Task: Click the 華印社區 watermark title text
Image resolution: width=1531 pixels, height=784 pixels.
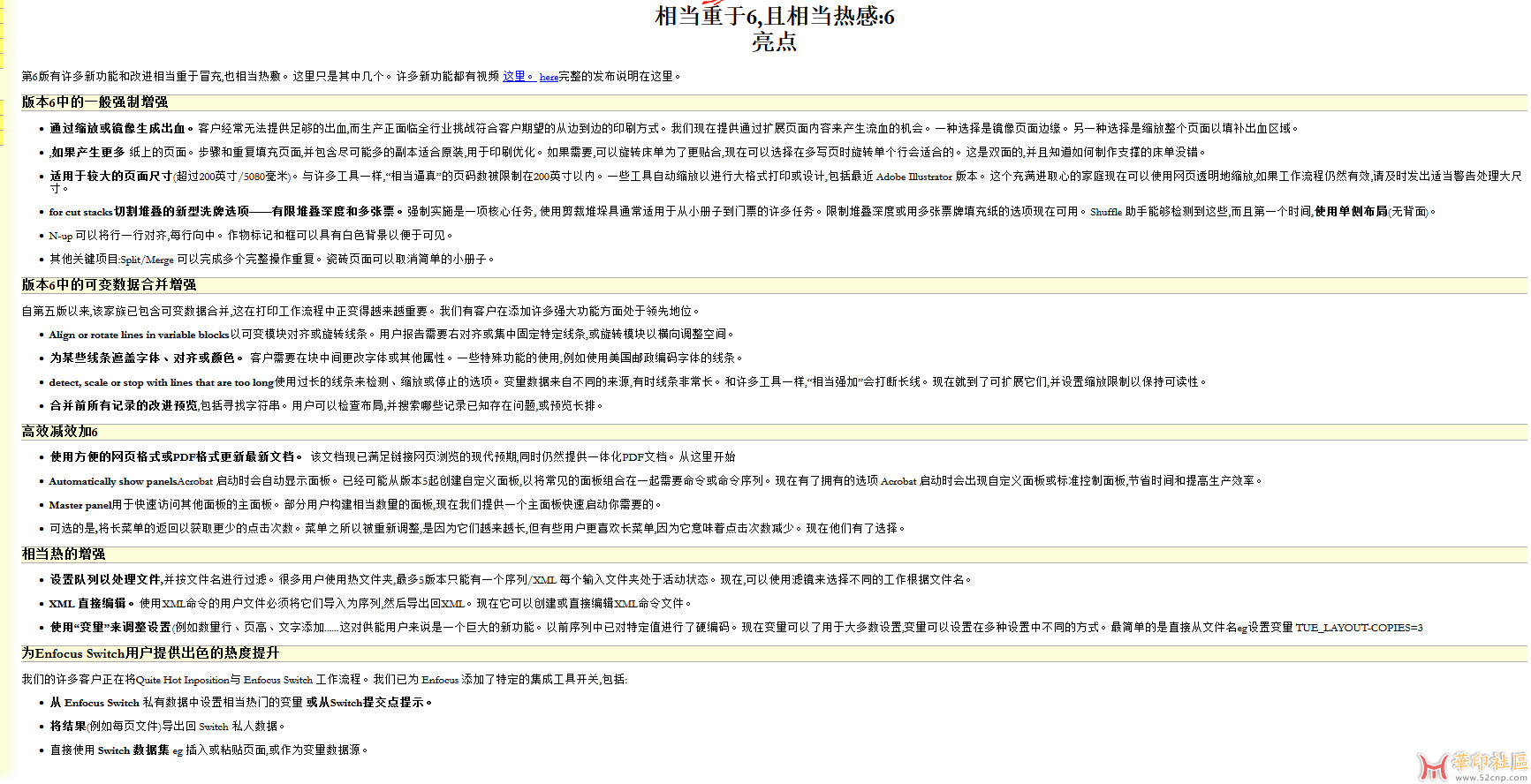Action: [1489, 761]
